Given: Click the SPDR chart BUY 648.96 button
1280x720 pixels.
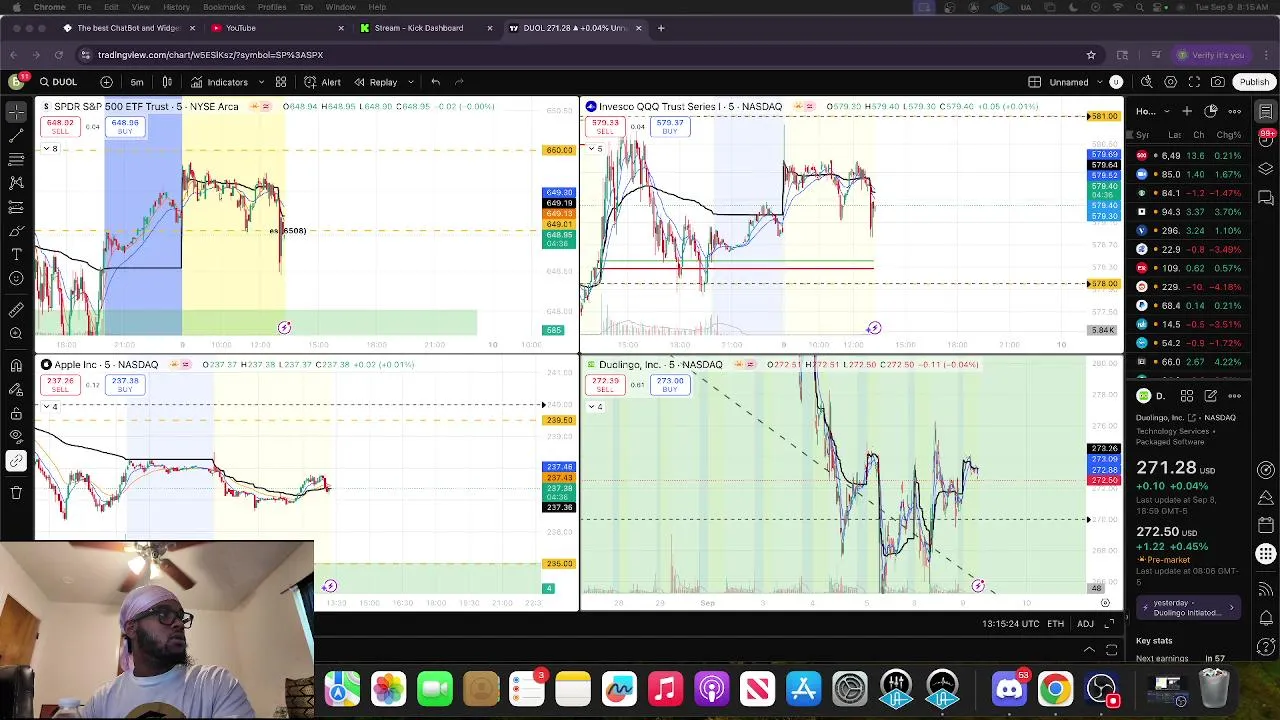Looking at the screenshot, I should pos(125,127).
